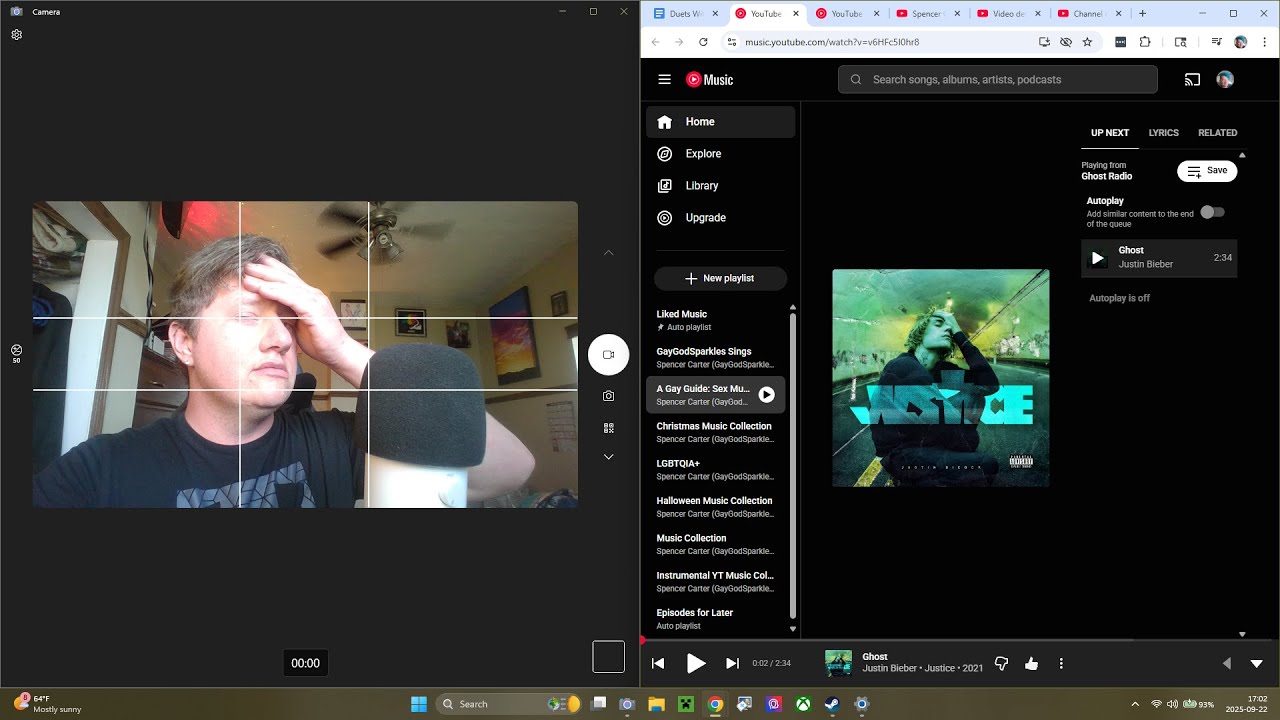Viewport: 1280px width, 720px height.
Task: Toggle the Autoplay switch
Action: point(1212,212)
